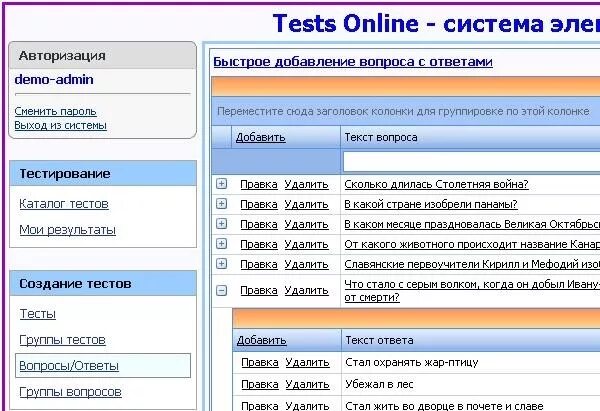The height and width of the screenshot is (411, 600).
Task: Click the 'Тестирование' section header
Action: 103,173
